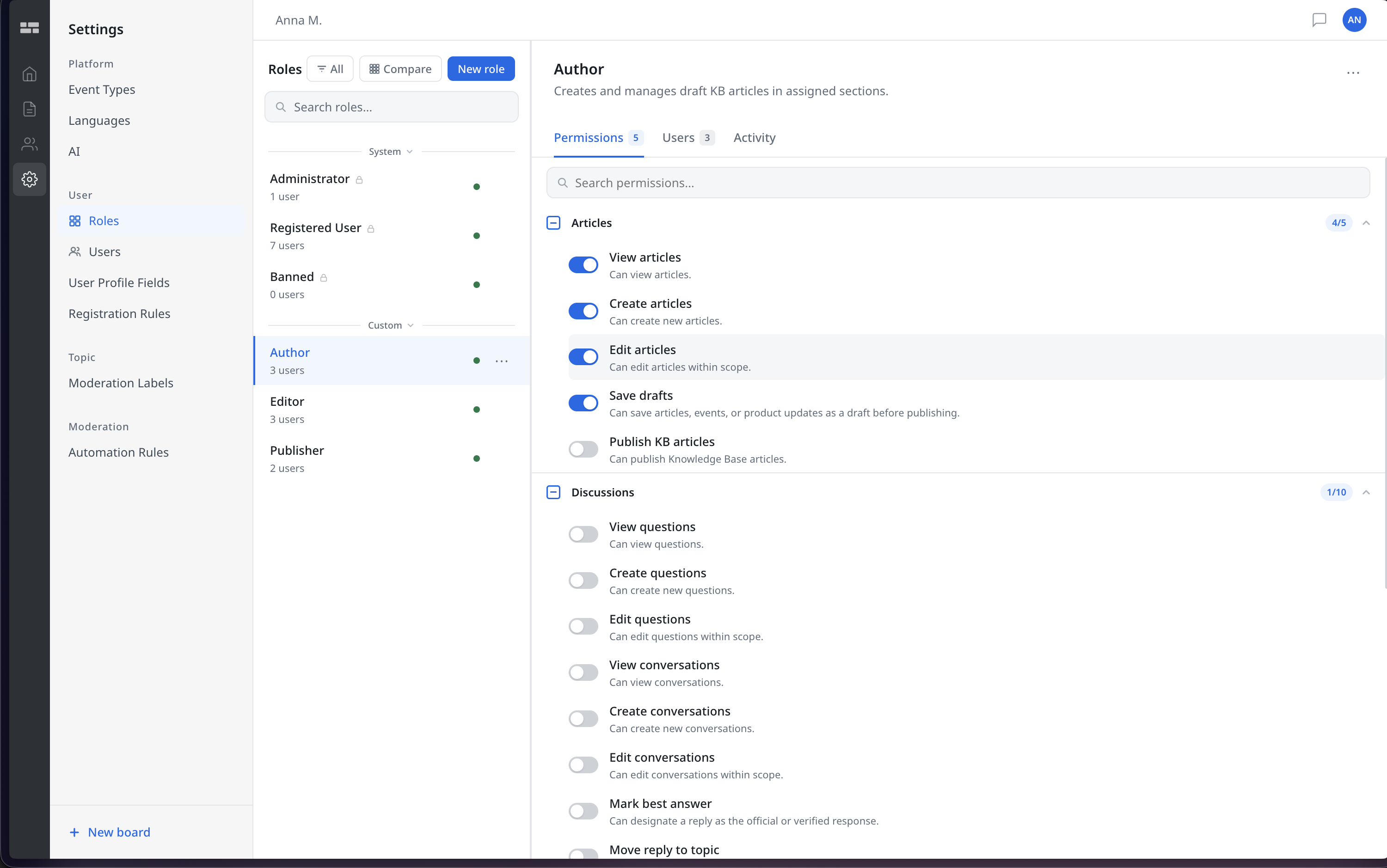Click the status dot in the Editor row
Screen dimensions: 1387x868
point(477,410)
